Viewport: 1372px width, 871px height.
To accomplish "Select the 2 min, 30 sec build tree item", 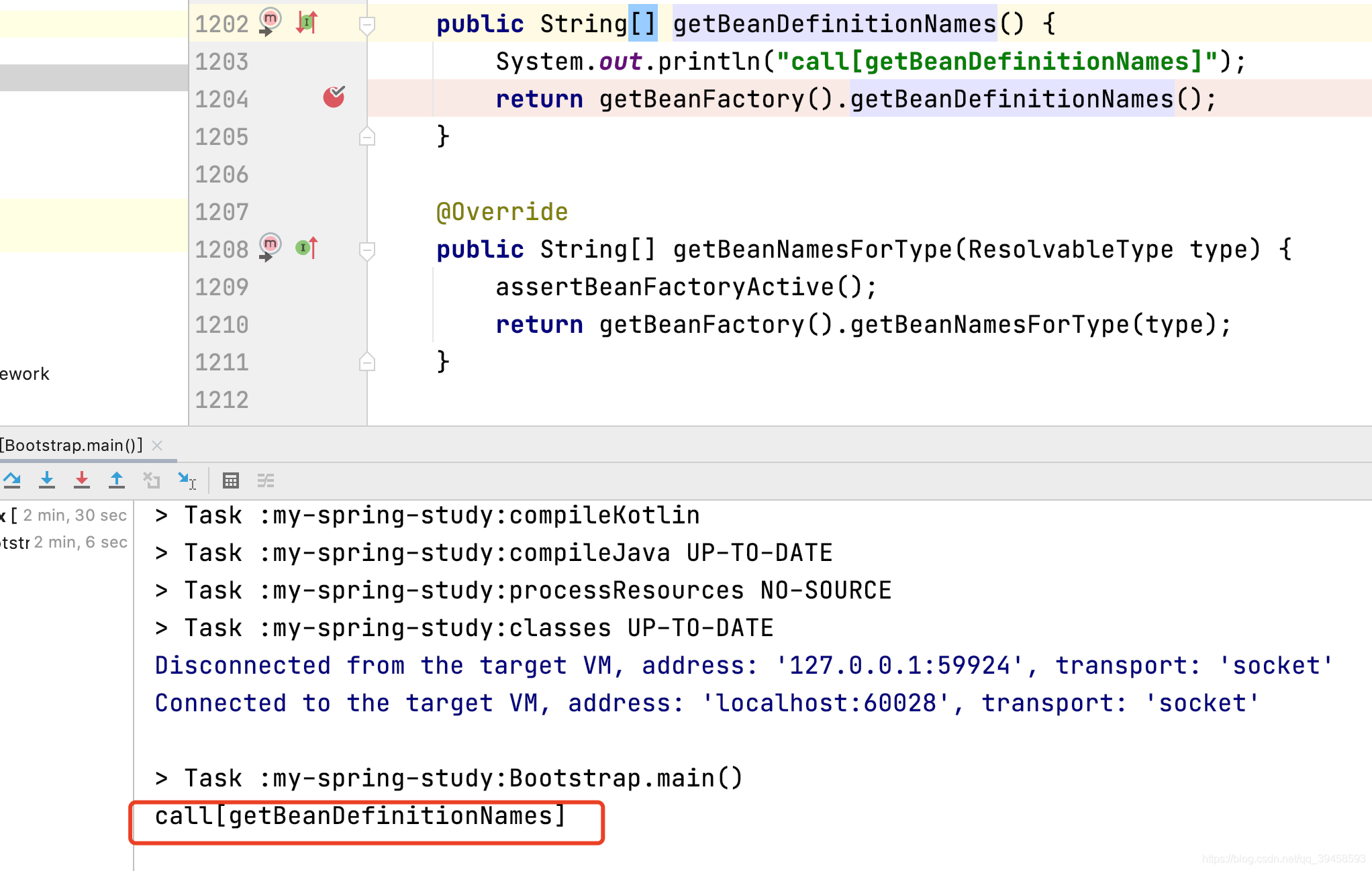I will [x=67, y=515].
